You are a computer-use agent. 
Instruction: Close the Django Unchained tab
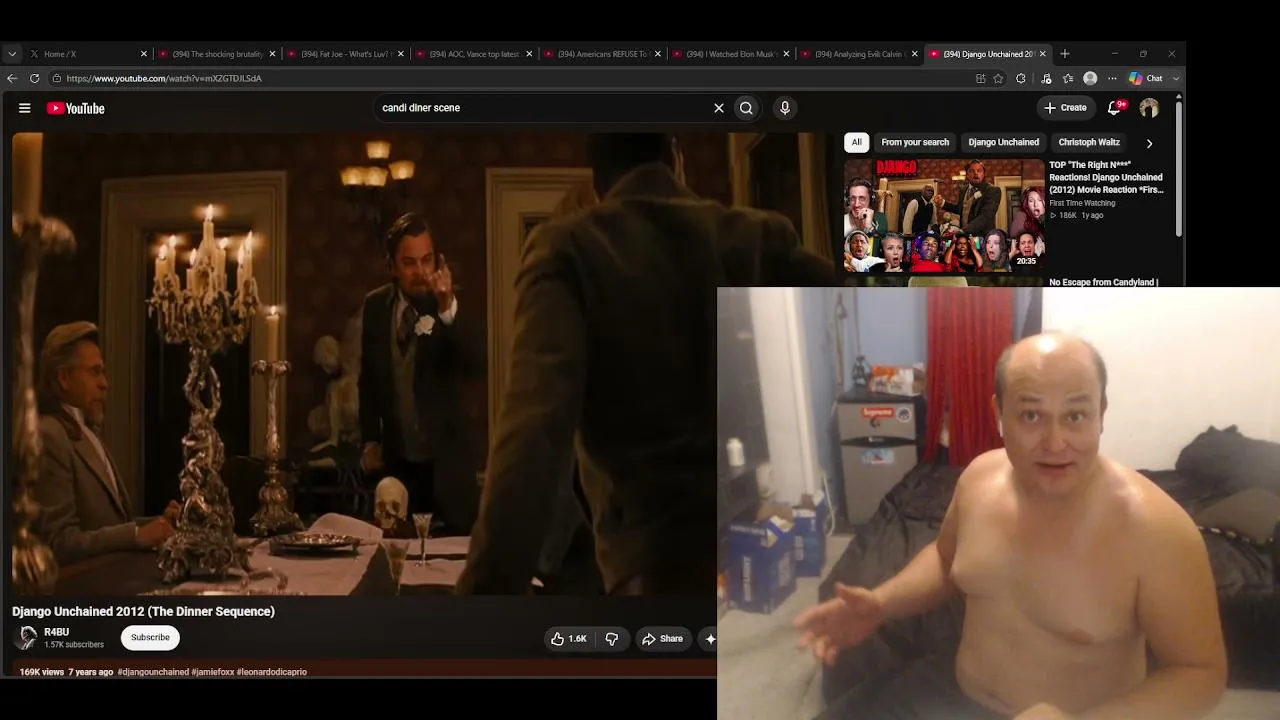[x=1043, y=54]
